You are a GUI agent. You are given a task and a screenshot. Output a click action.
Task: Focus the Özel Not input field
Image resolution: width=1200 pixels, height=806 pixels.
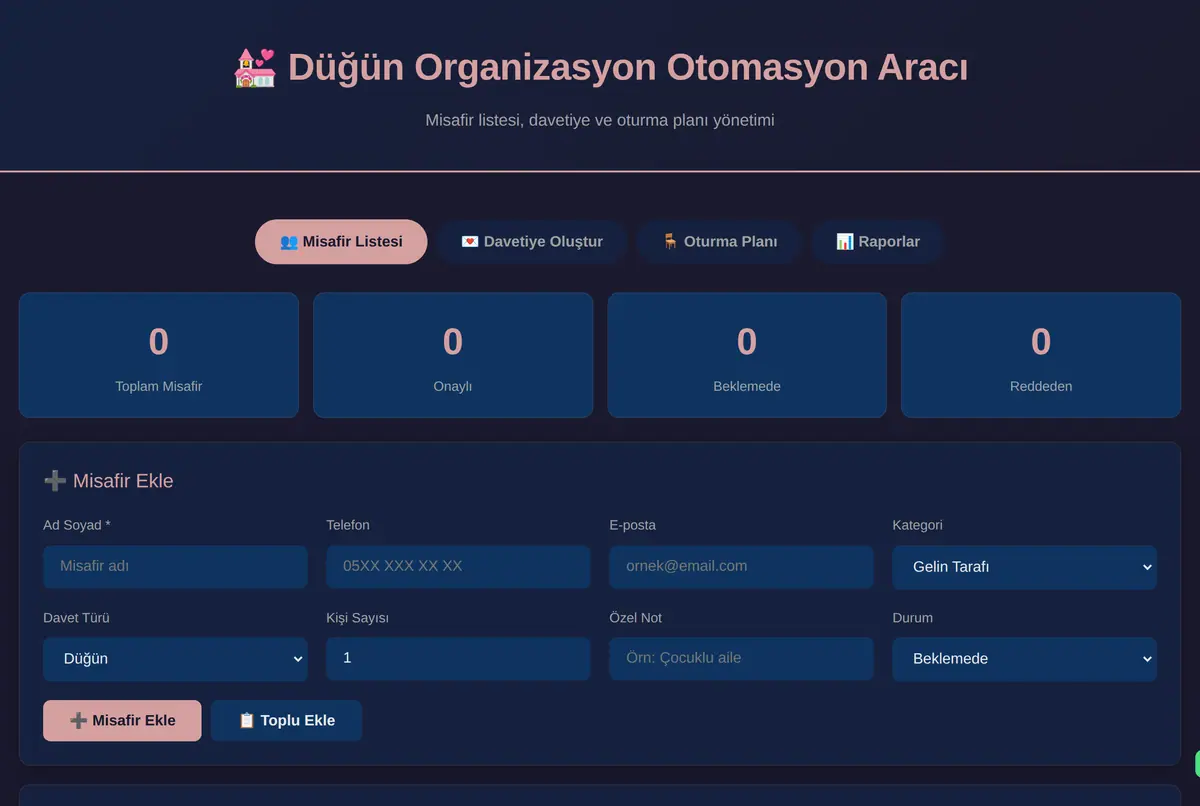pos(741,658)
